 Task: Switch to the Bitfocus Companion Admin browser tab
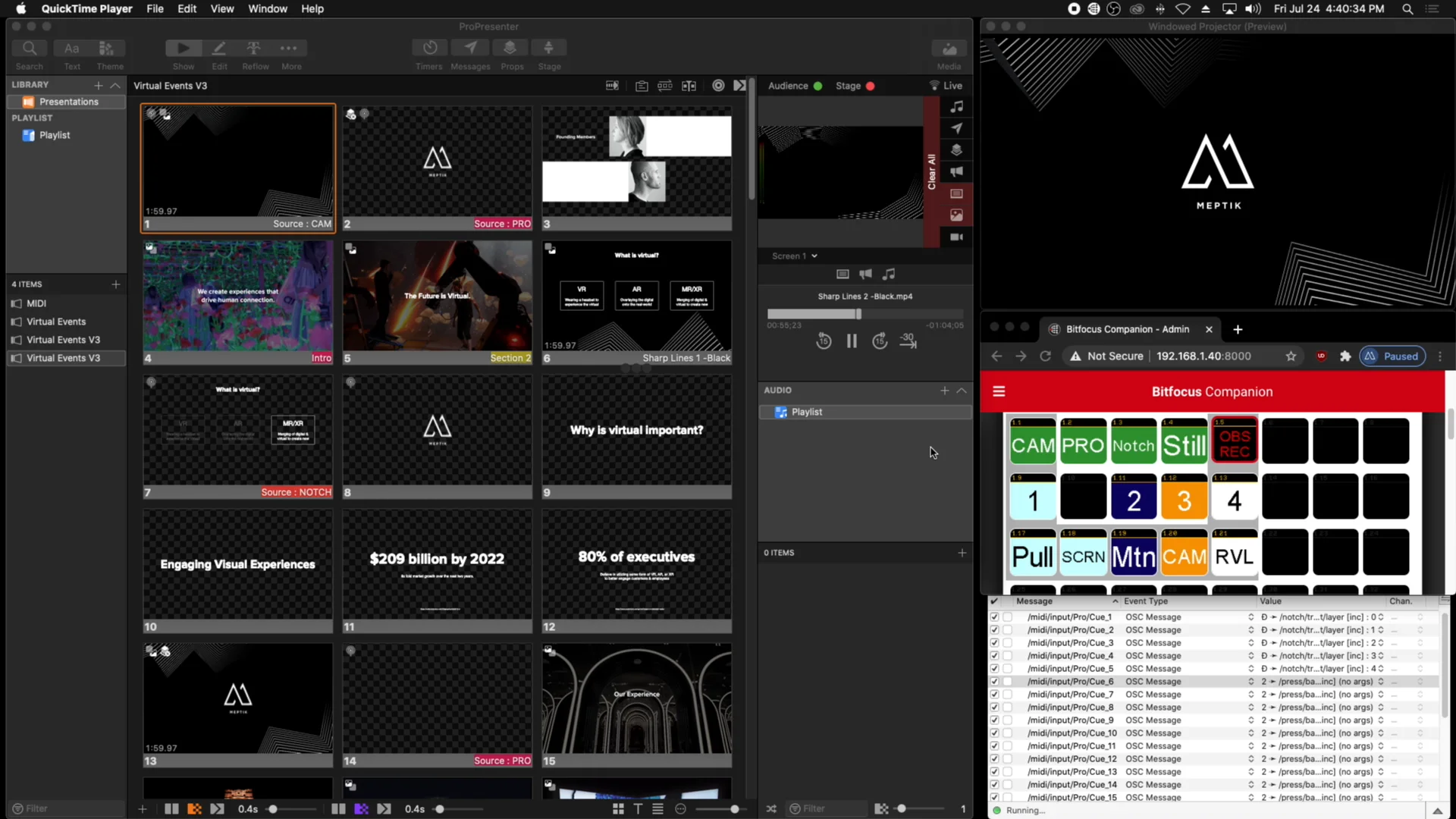click(1128, 329)
